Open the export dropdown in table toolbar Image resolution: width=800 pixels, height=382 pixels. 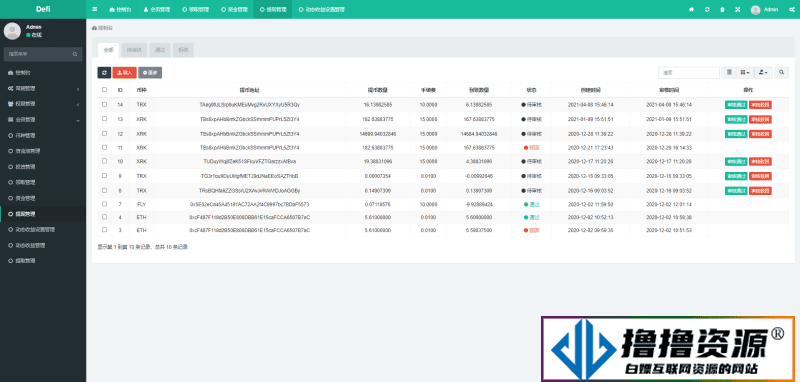(763, 72)
